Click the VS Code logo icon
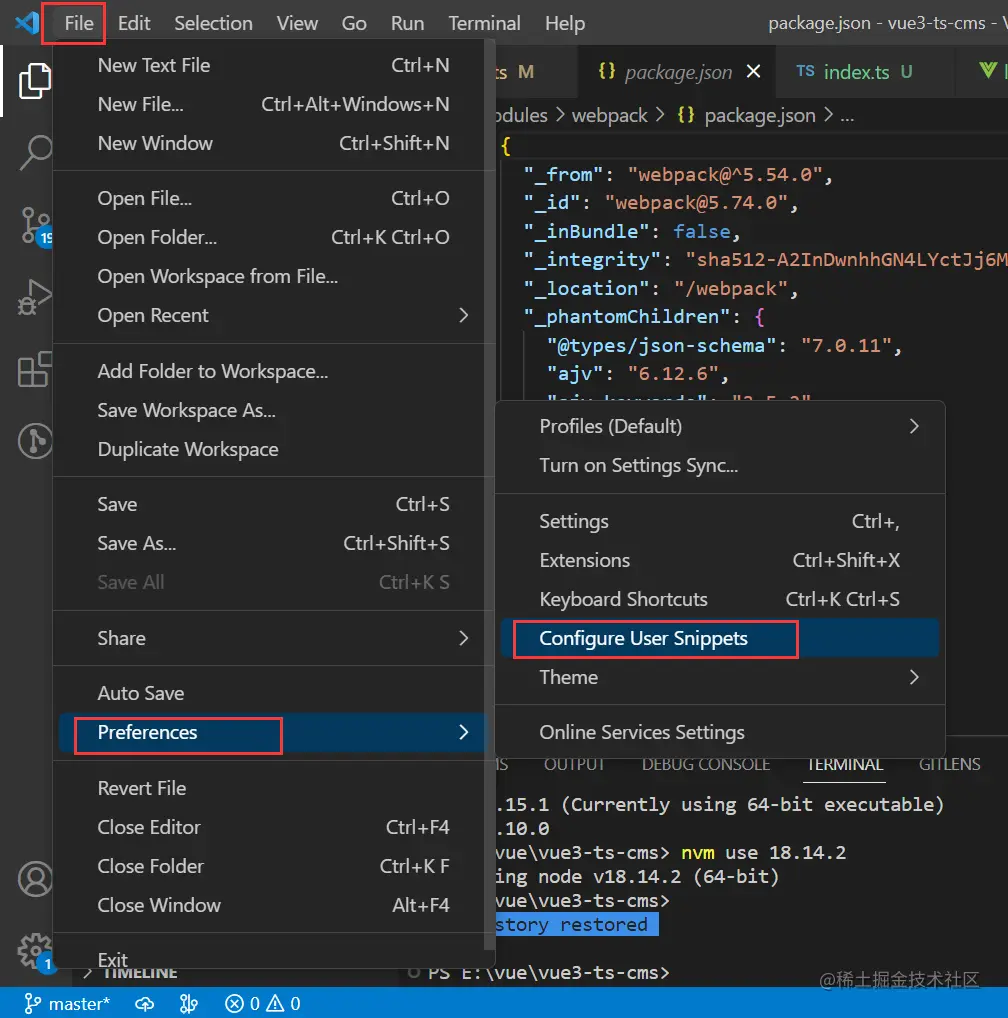Screen dimensions: 1008x1018 [27, 23]
